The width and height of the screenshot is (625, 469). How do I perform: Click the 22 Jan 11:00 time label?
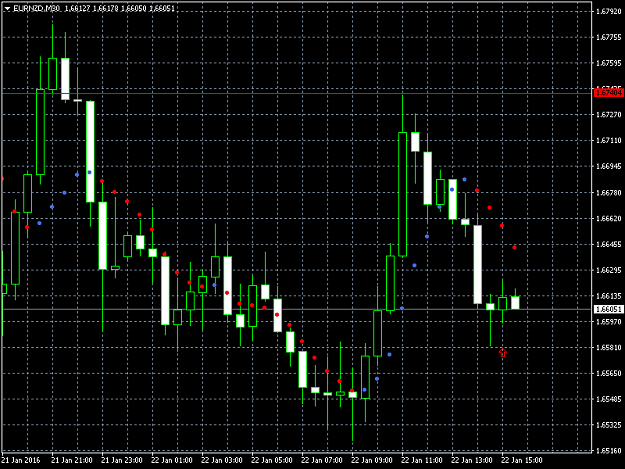point(422,460)
